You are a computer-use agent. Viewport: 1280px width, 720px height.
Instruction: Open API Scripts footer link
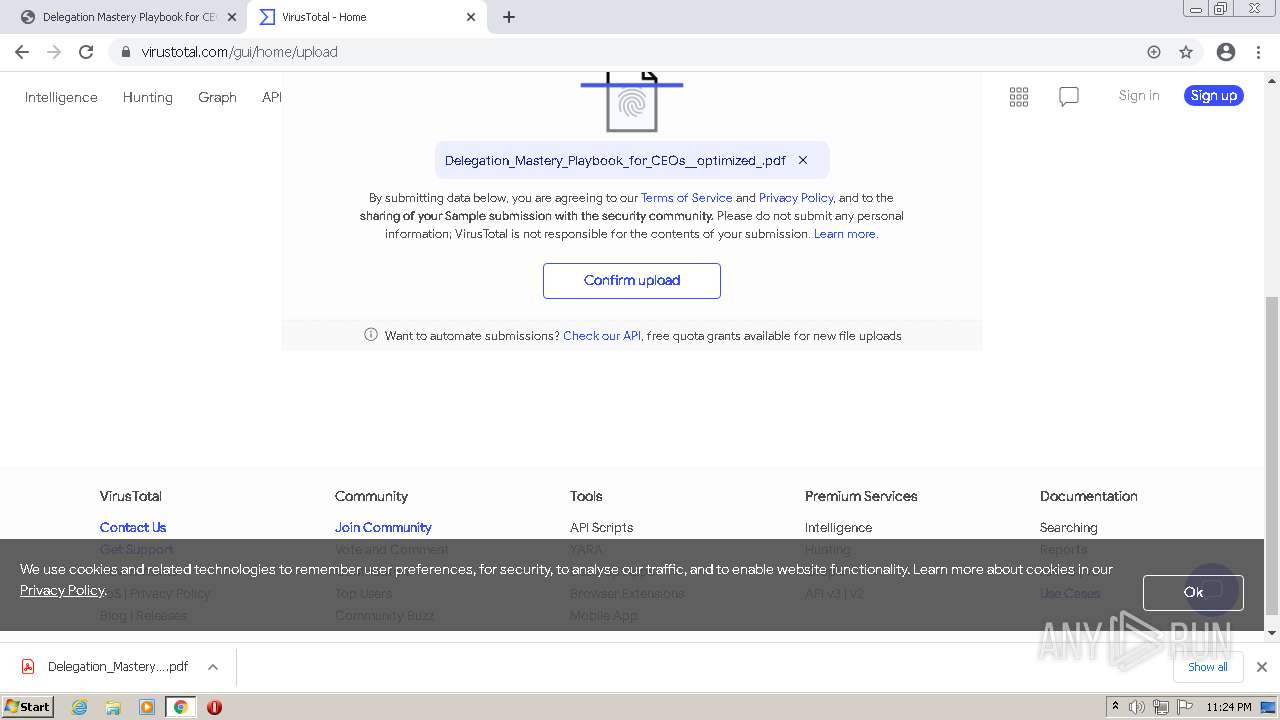point(601,527)
